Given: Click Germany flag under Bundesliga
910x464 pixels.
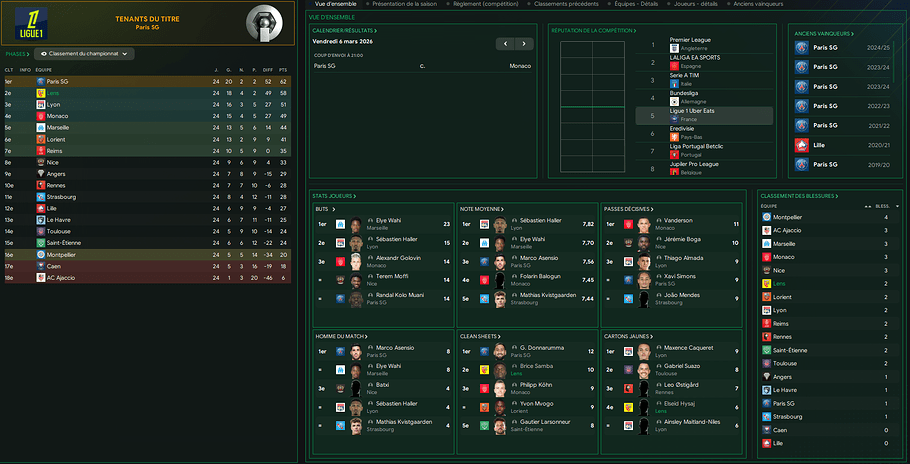Looking at the screenshot, I should point(674,102).
